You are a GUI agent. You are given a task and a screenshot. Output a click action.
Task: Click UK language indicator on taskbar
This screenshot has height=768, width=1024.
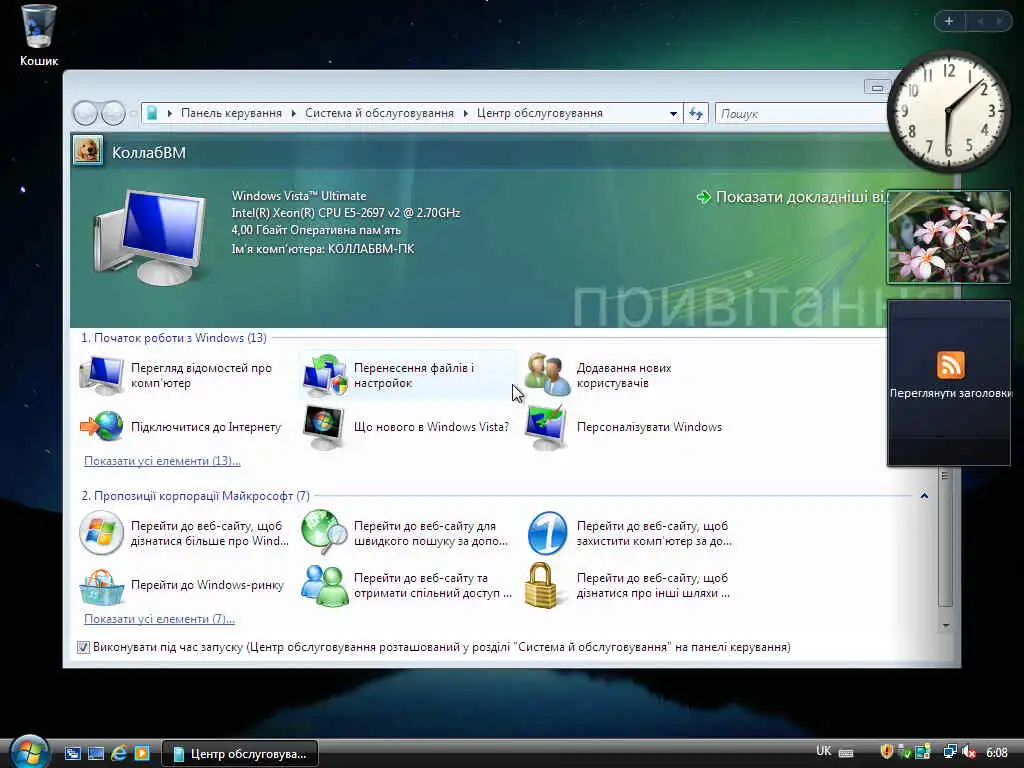[x=824, y=751]
